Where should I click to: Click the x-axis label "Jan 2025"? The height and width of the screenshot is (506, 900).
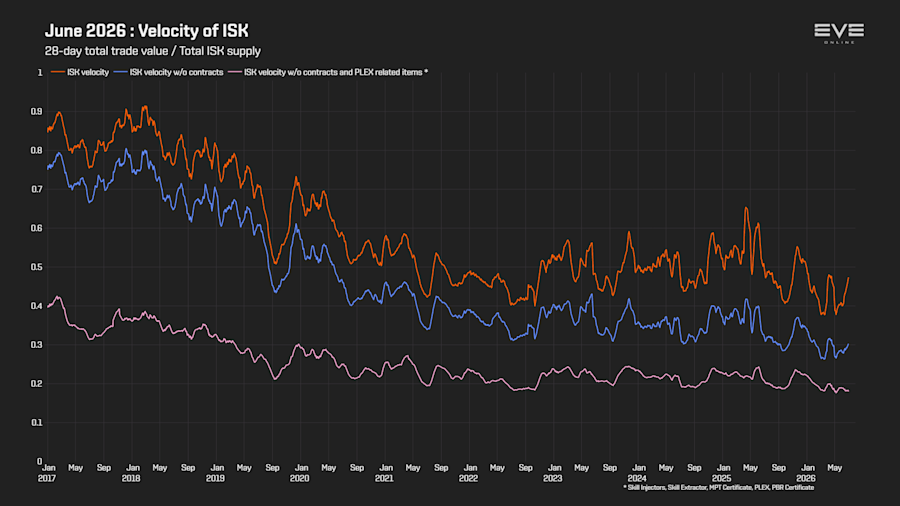point(722,473)
